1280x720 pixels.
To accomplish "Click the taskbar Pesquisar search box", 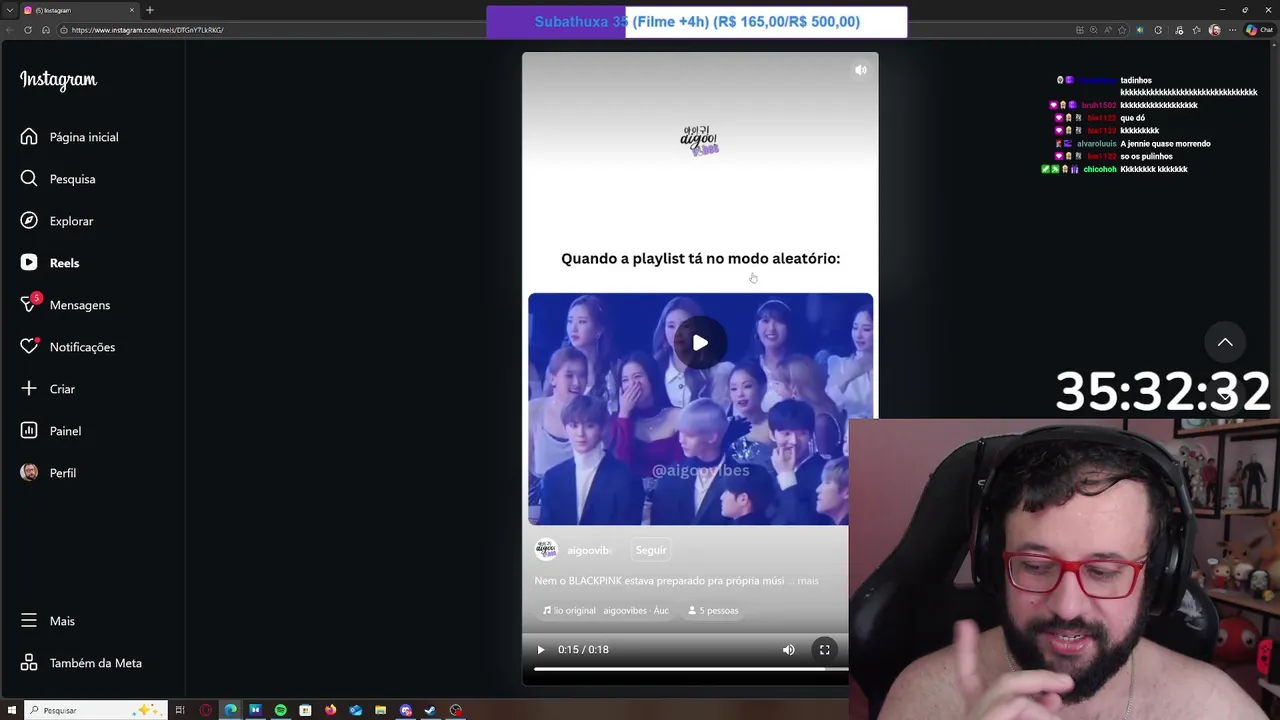I will [x=95, y=710].
